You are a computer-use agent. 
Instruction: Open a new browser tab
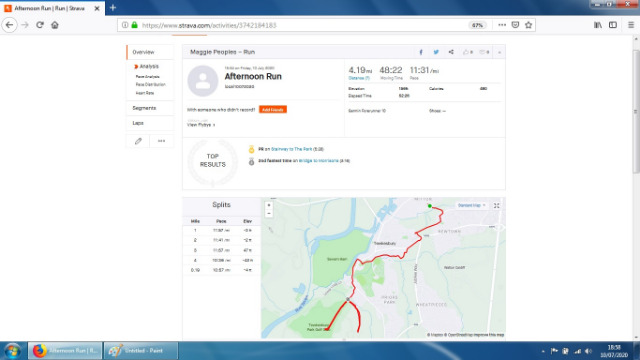113,8
